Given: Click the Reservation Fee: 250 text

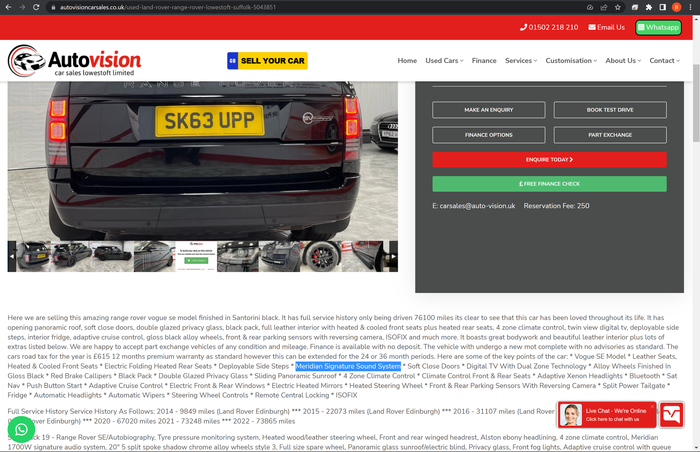Looking at the screenshot, I should coord(556,206).
